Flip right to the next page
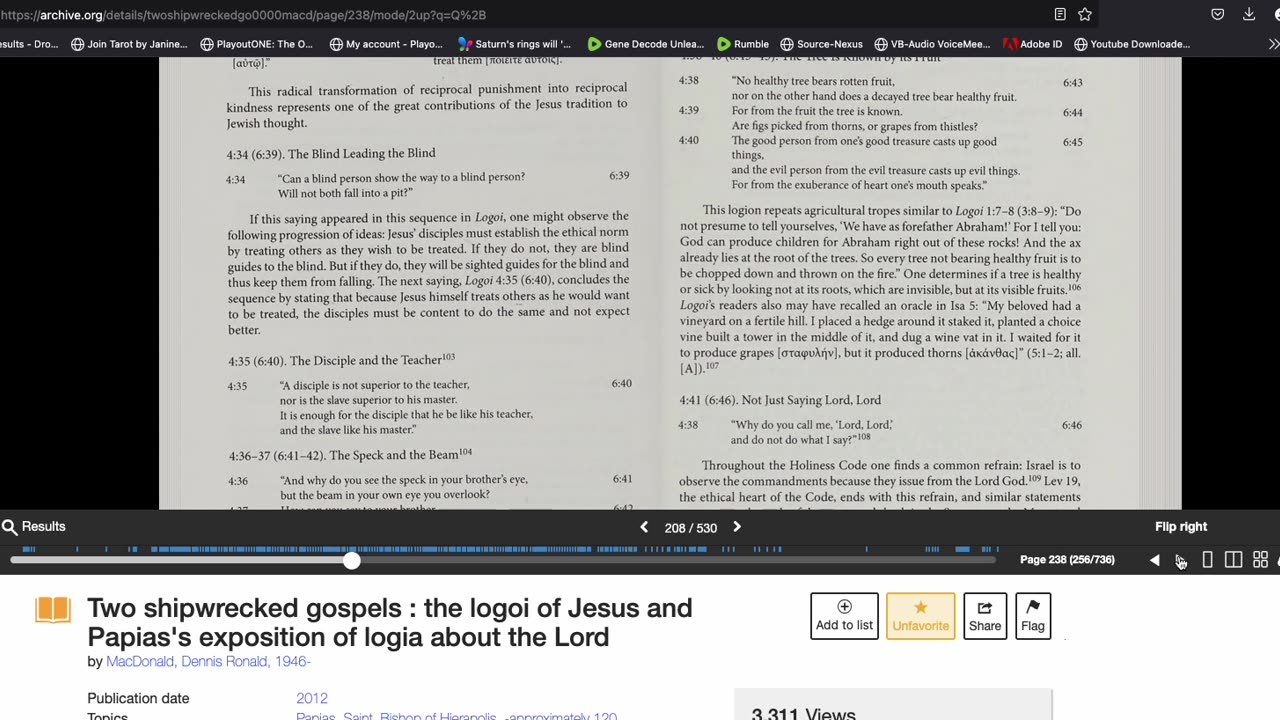1280x720 pixels. tap(1181, 561)
